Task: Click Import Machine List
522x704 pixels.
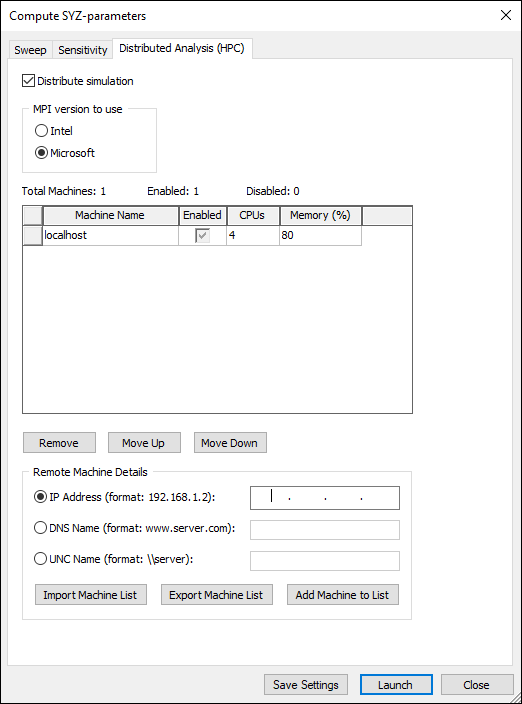Action: pyautogui.click(x=91, y=594)
